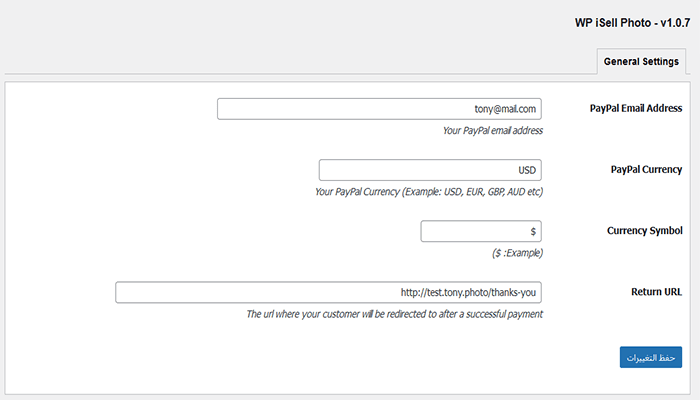This screenshot has height=400, width=700.
Task: Focus the Return URL input field
Action: (x=328, y=292)
